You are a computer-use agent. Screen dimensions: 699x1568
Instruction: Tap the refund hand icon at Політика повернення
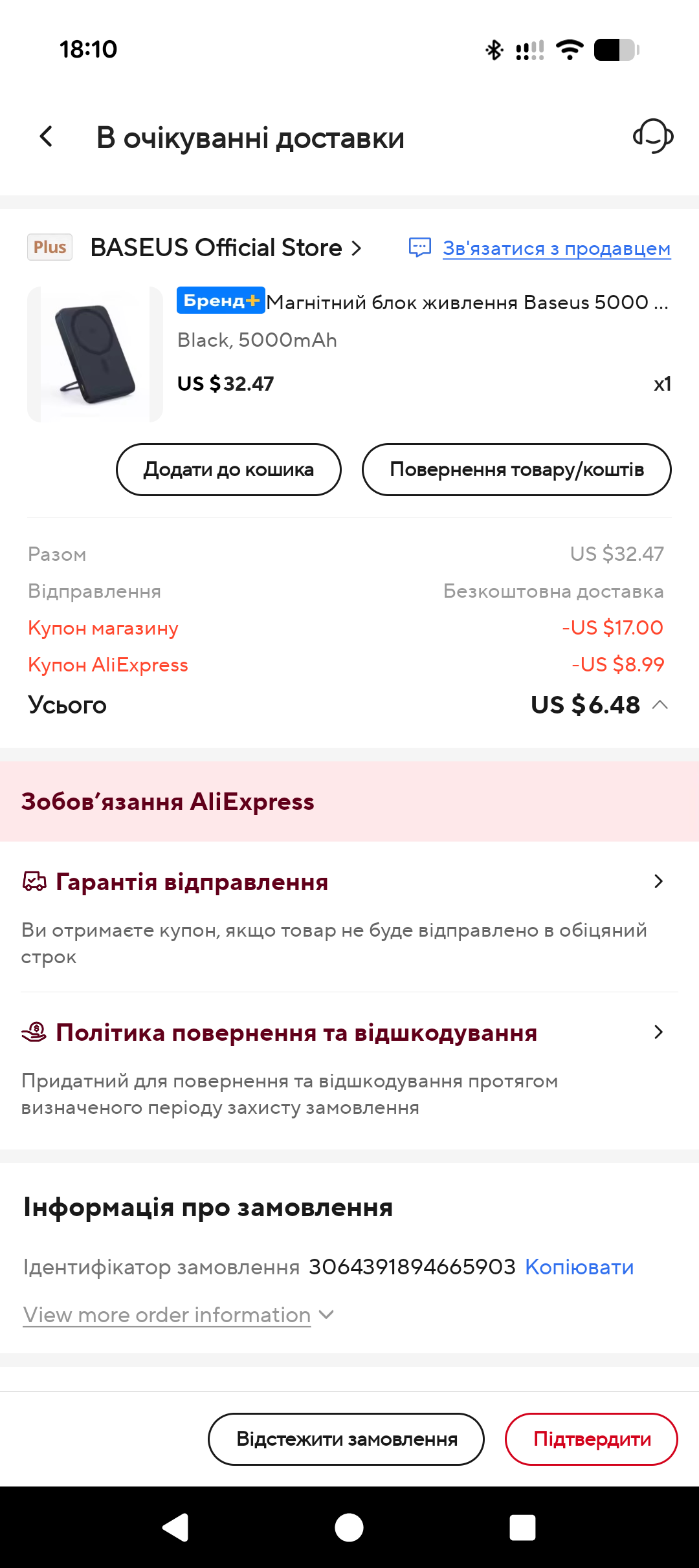34,1032
